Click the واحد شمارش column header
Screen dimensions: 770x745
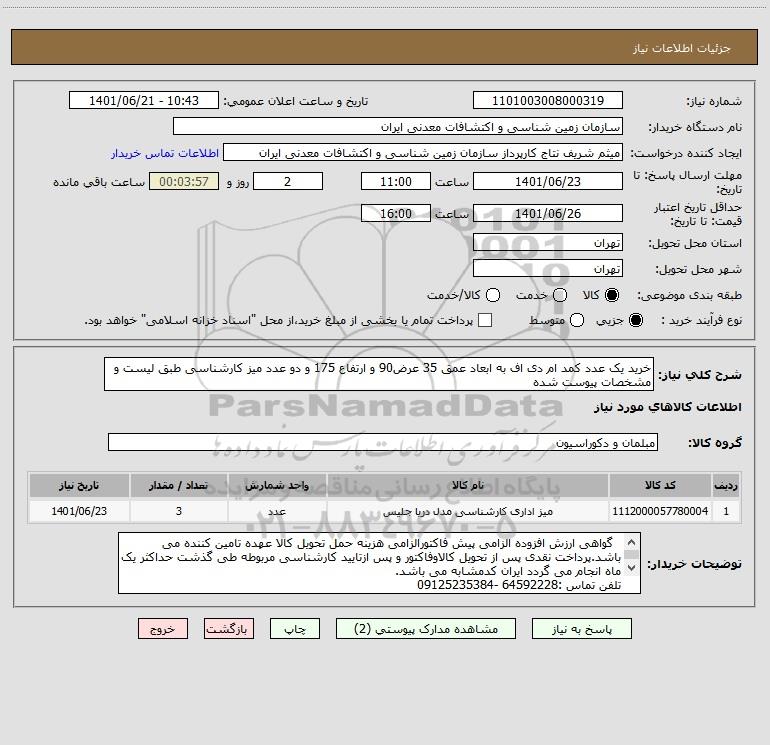(277, 485)
